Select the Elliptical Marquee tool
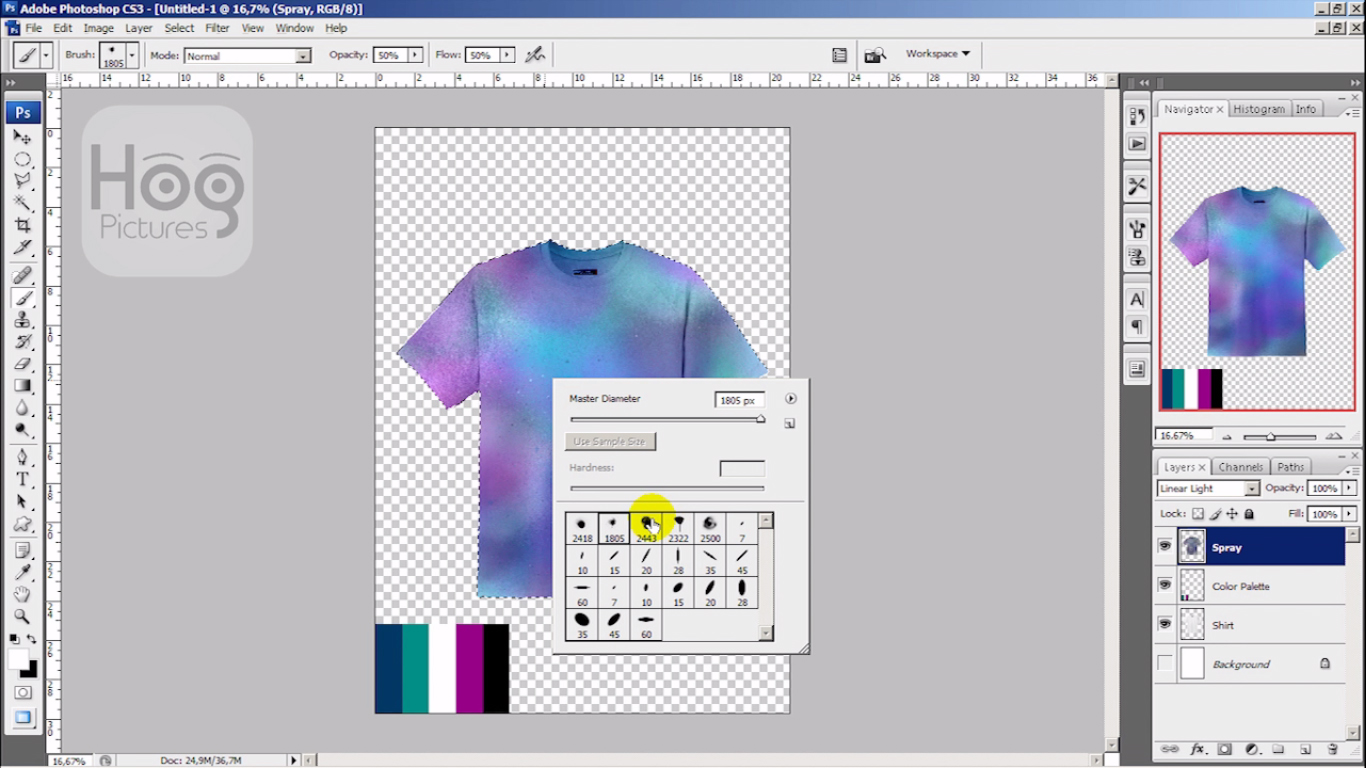The width and height of the screenshot is (1366, 768). [x=22, y=159]
